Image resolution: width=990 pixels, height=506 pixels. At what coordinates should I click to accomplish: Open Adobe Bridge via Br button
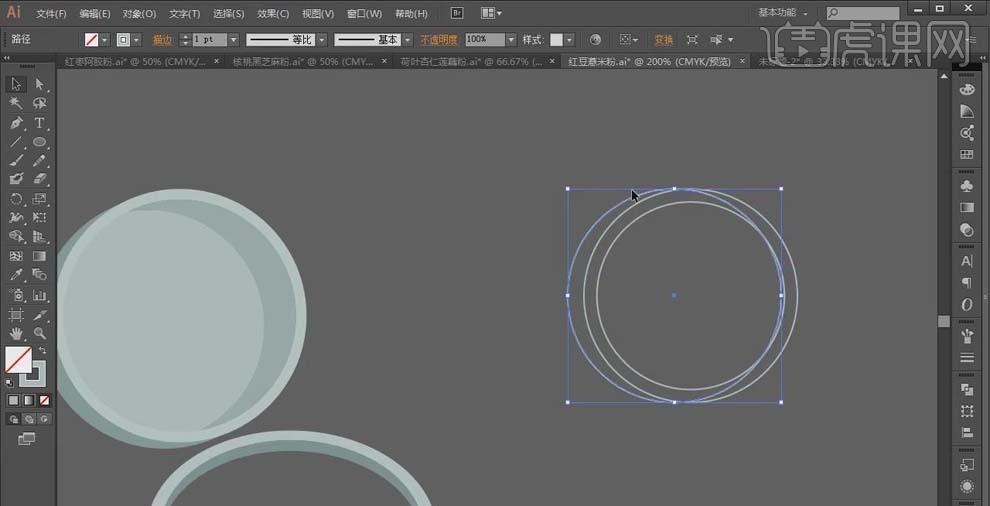(456, 13)
